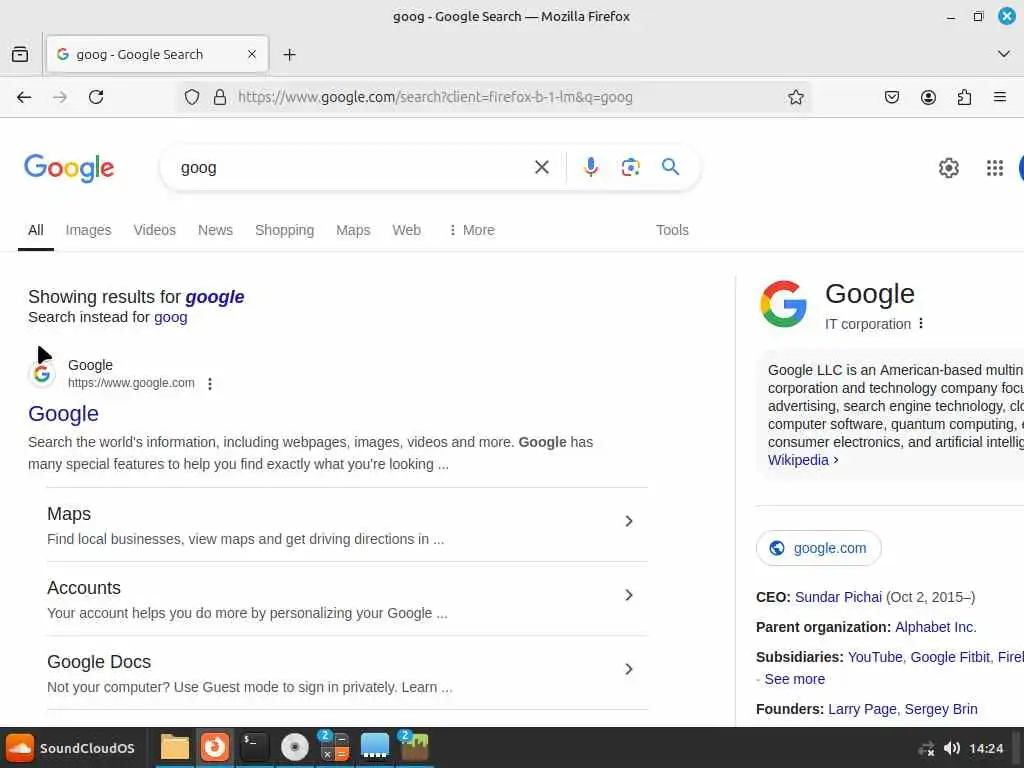Click the corrected 'google' suggestion link
The height and width of the screenshot is (768, 1024).
[x=215, y=297]
